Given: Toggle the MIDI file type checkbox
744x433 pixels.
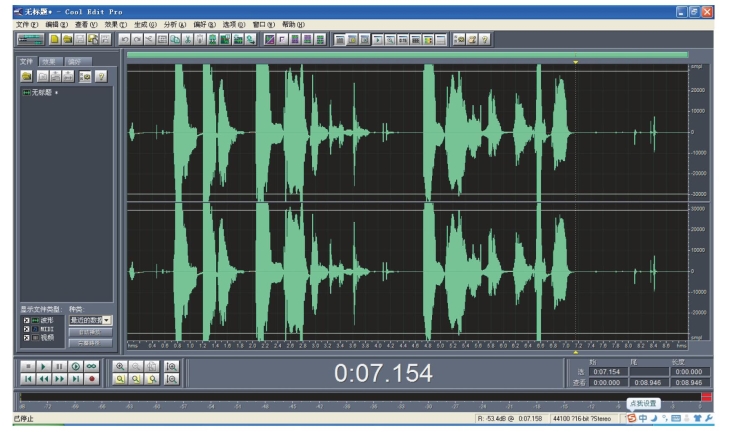Looking at the screenshot, I should tap(26, 328).
